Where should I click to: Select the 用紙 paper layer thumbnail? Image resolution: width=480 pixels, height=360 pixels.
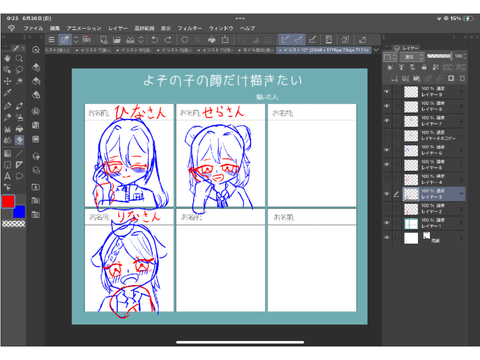tap(411, 238)
